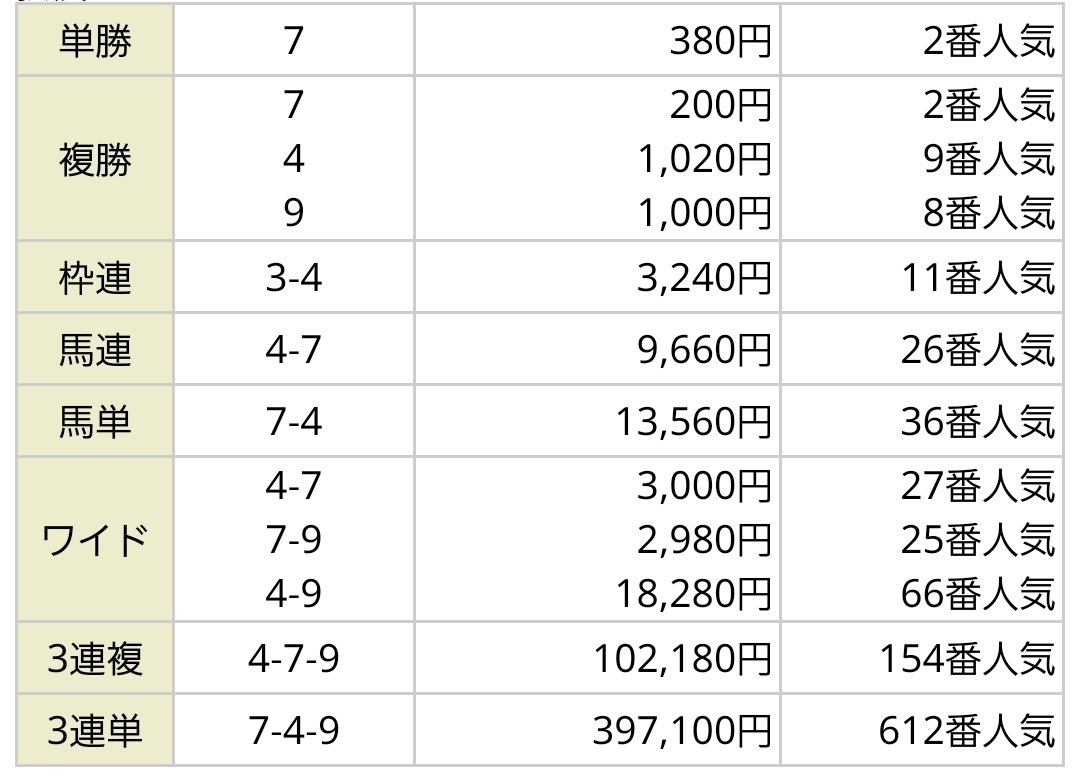Select the ワイド row header cell
1080x775 pixels.
pyautogui.click(x=94, y=542)
